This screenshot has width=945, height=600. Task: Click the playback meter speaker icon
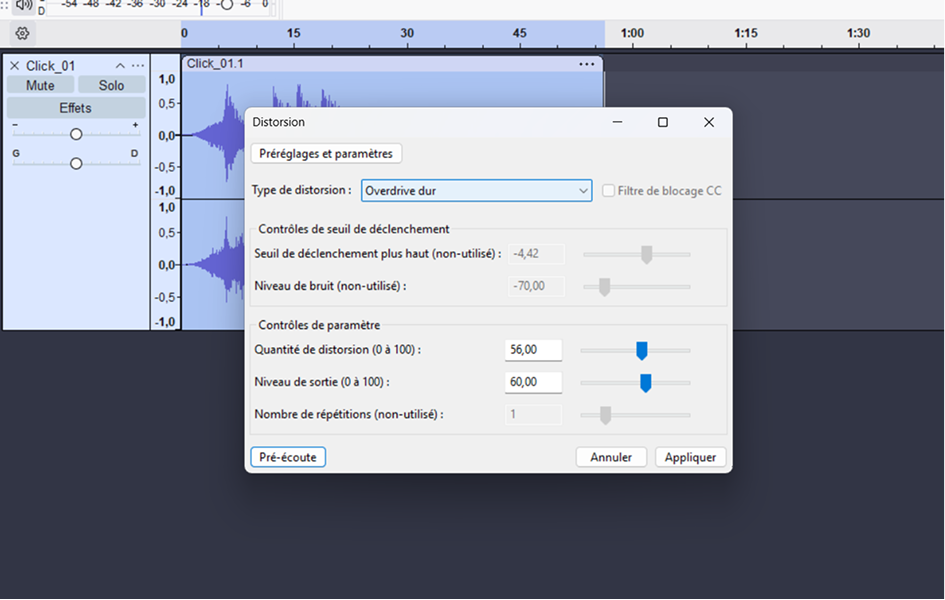coord(24,5)
